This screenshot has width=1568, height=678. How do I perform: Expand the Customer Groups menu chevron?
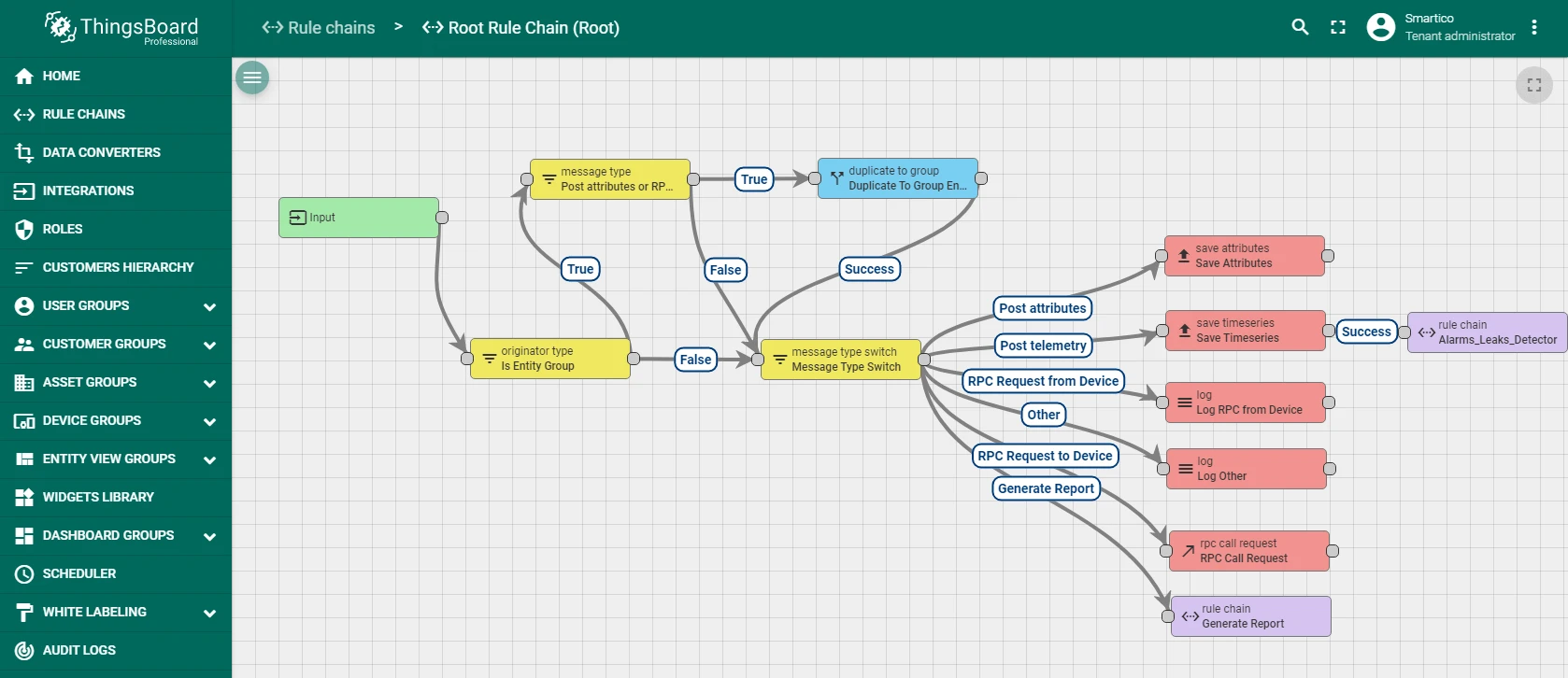point(209,345)
